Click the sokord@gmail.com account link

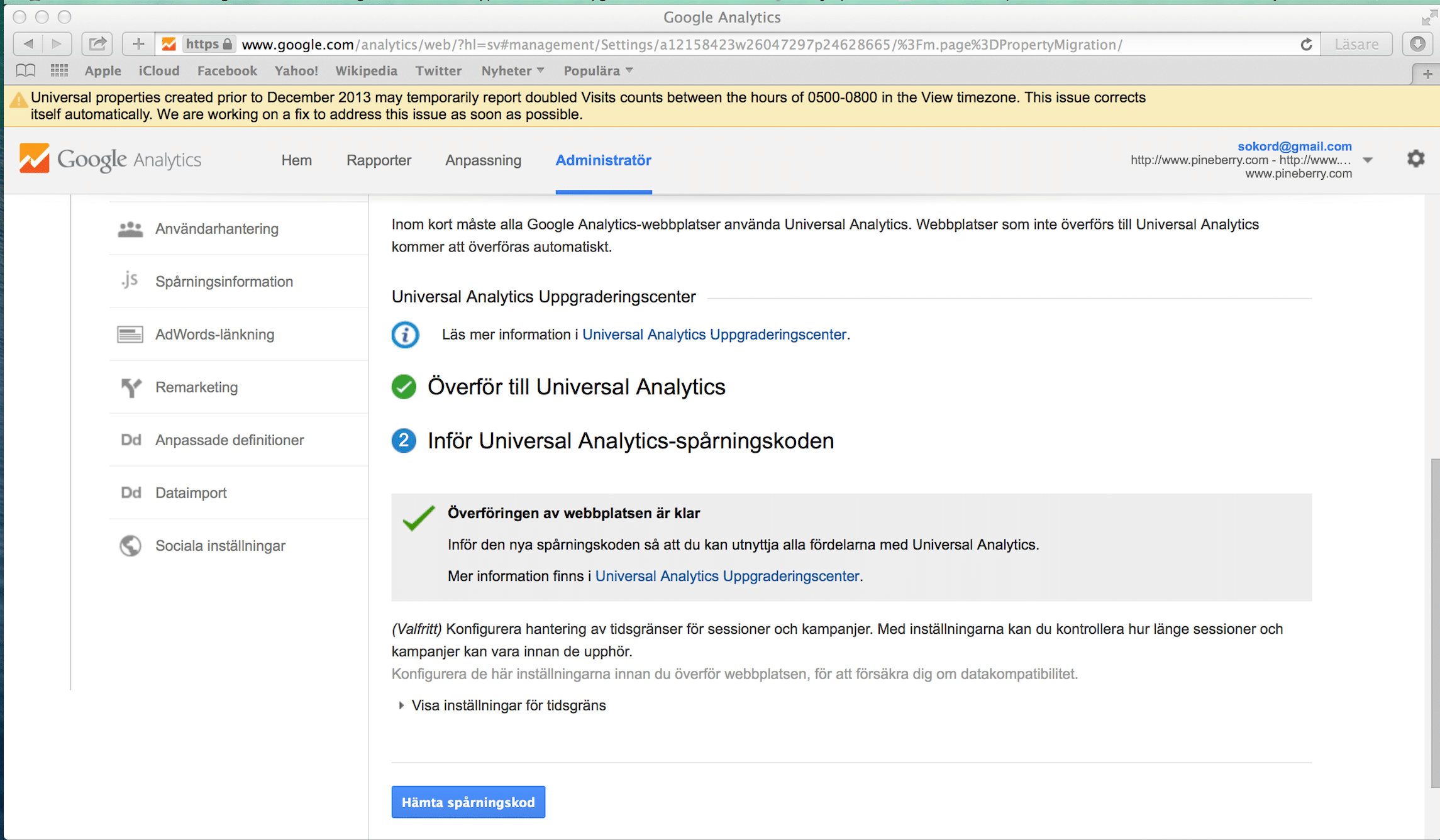coord(1294,146)
